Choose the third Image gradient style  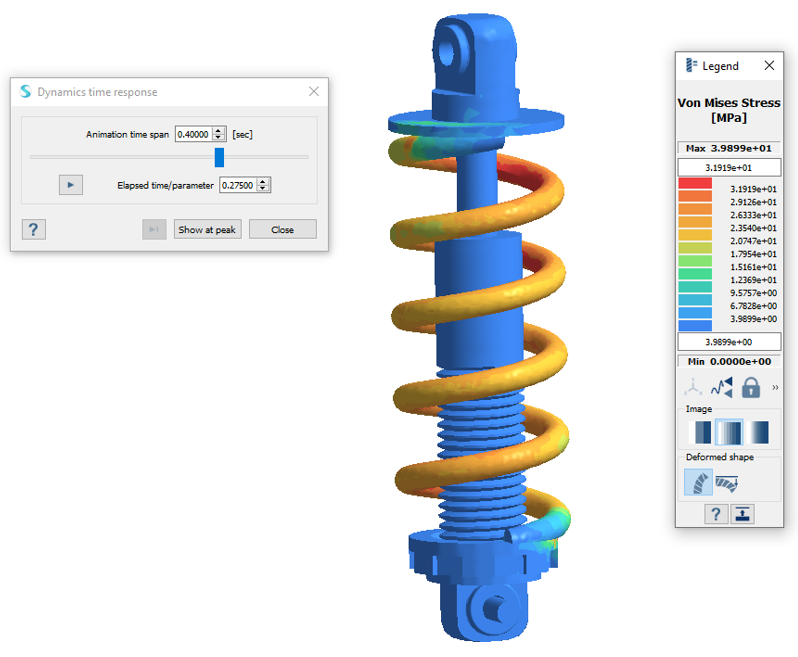coord(759,433)
